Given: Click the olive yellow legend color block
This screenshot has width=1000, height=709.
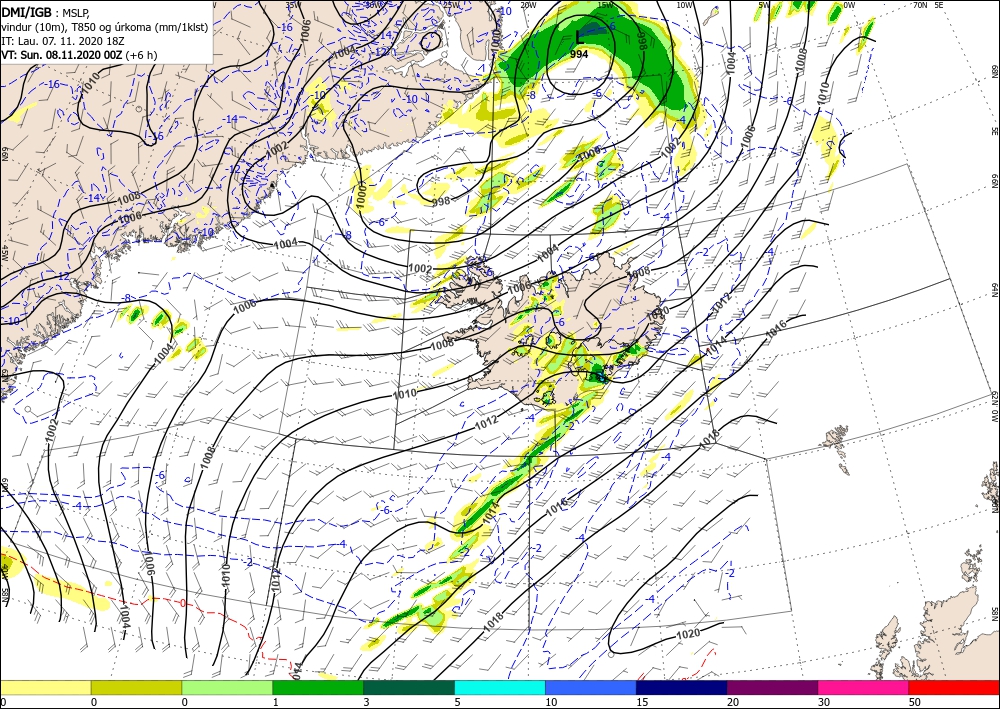Looking at the screenshot, I should pos(136,687).
